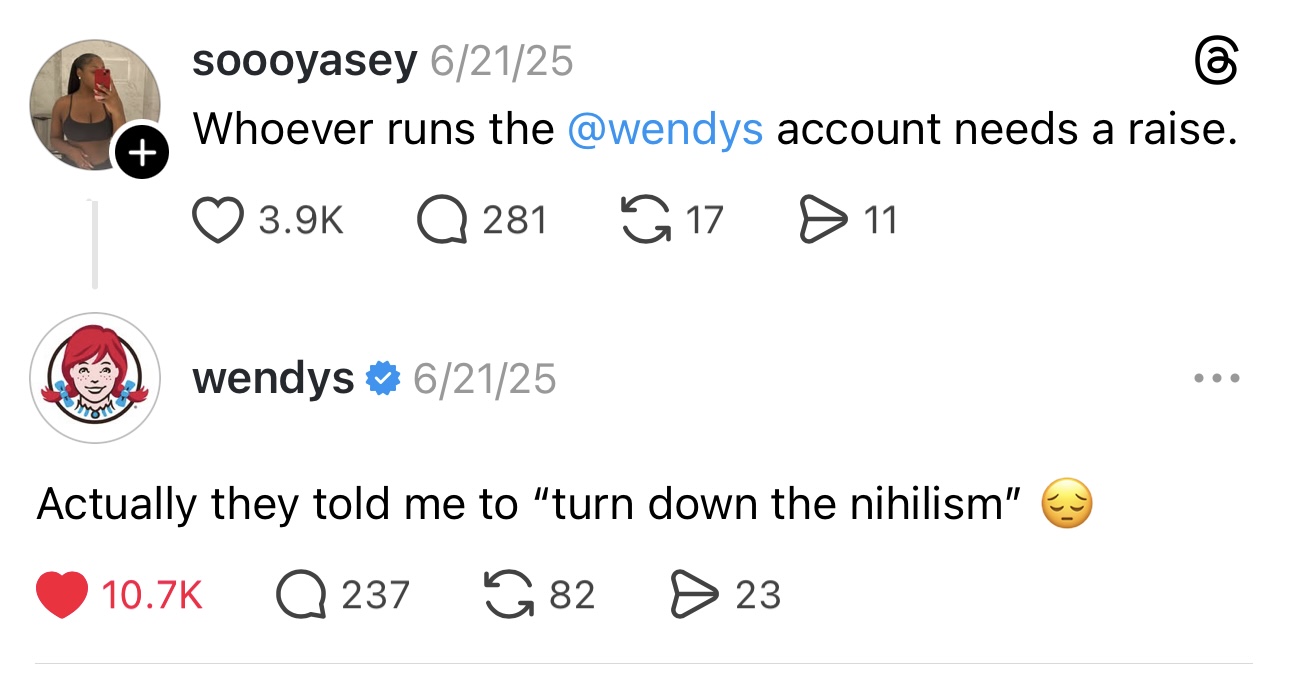The height and width of the screenshot is (679, 1289).
Task: View the Wendy's logo avatar
Action: tap(95, 378)
